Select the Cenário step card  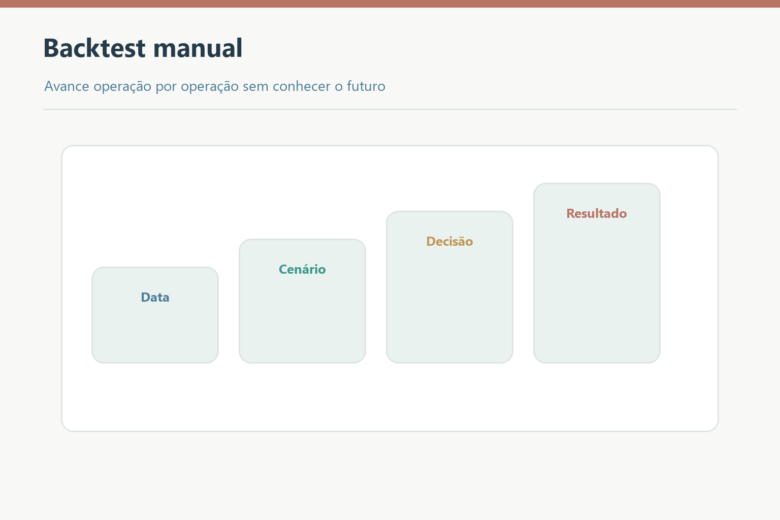pos(302,301)
